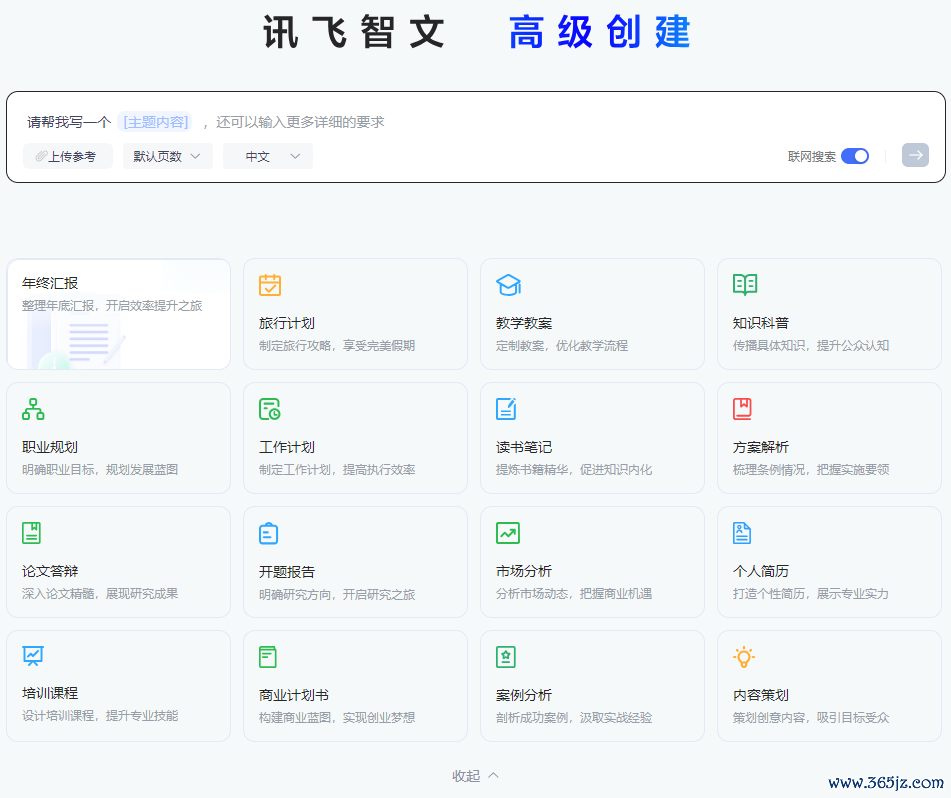The image size is (951, 798).
Task: Click description 明确职业目标，规划发展蓝图
Action: coord(100,469)
